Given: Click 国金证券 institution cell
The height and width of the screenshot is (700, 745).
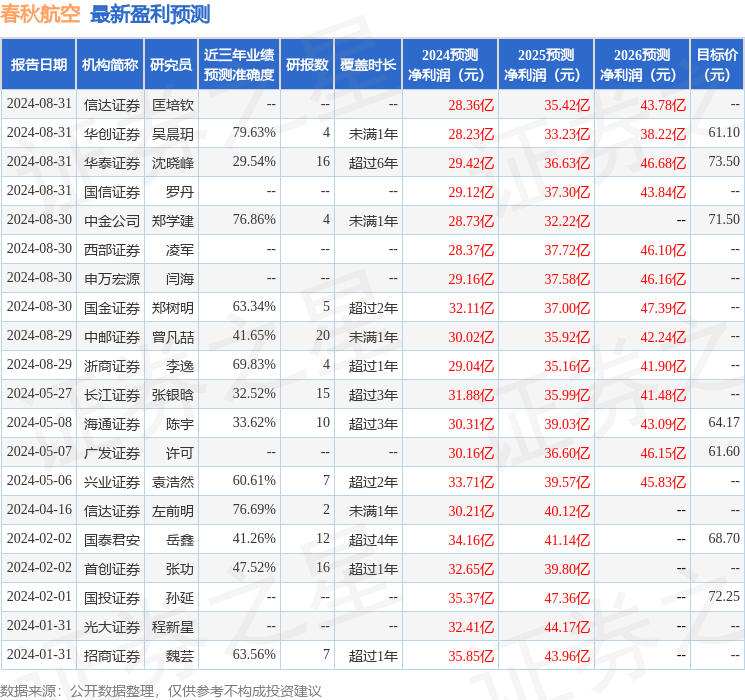Looking at the screenshot, I should (x=112, y=308).
